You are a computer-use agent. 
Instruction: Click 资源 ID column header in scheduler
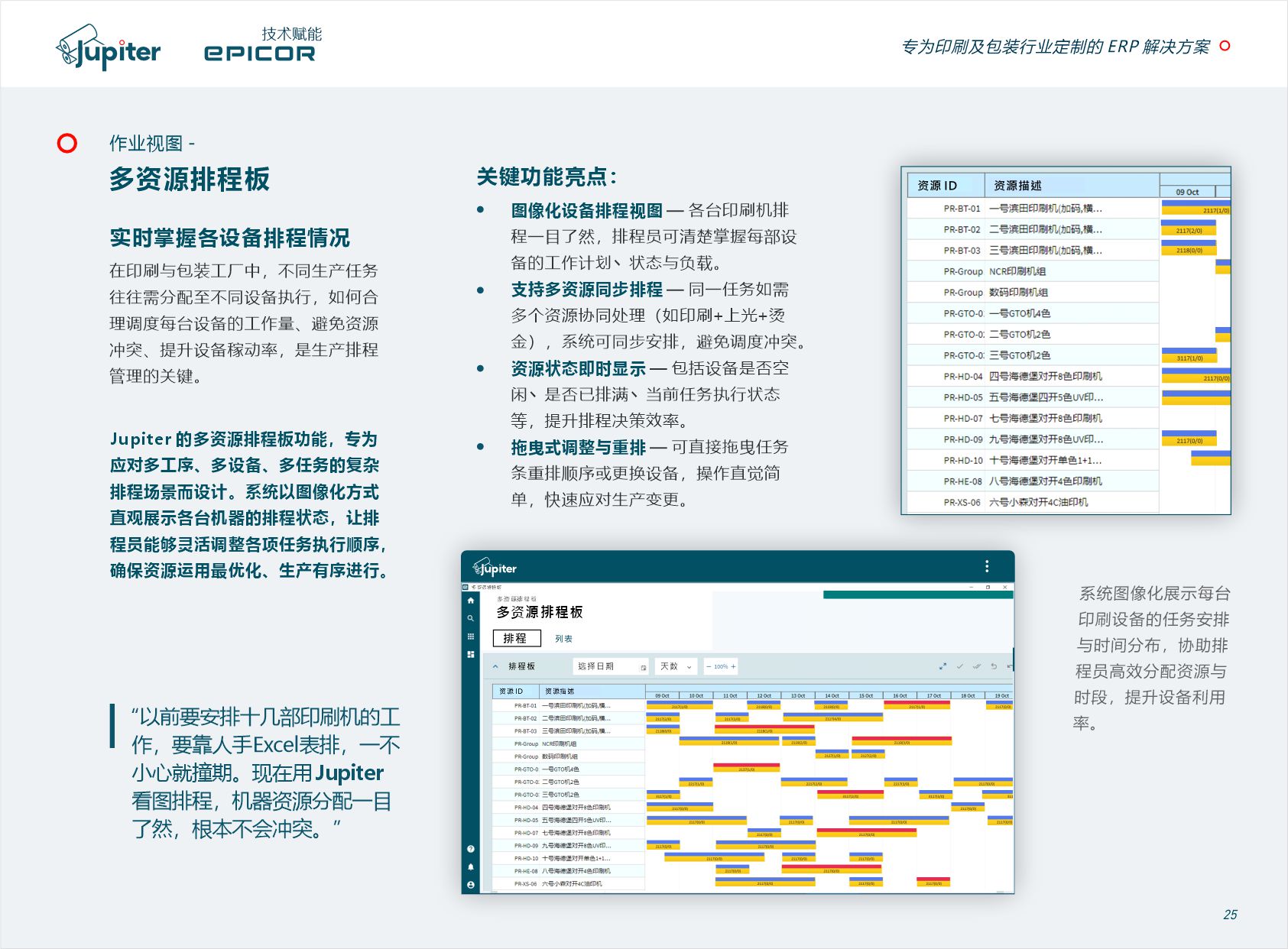516,692
